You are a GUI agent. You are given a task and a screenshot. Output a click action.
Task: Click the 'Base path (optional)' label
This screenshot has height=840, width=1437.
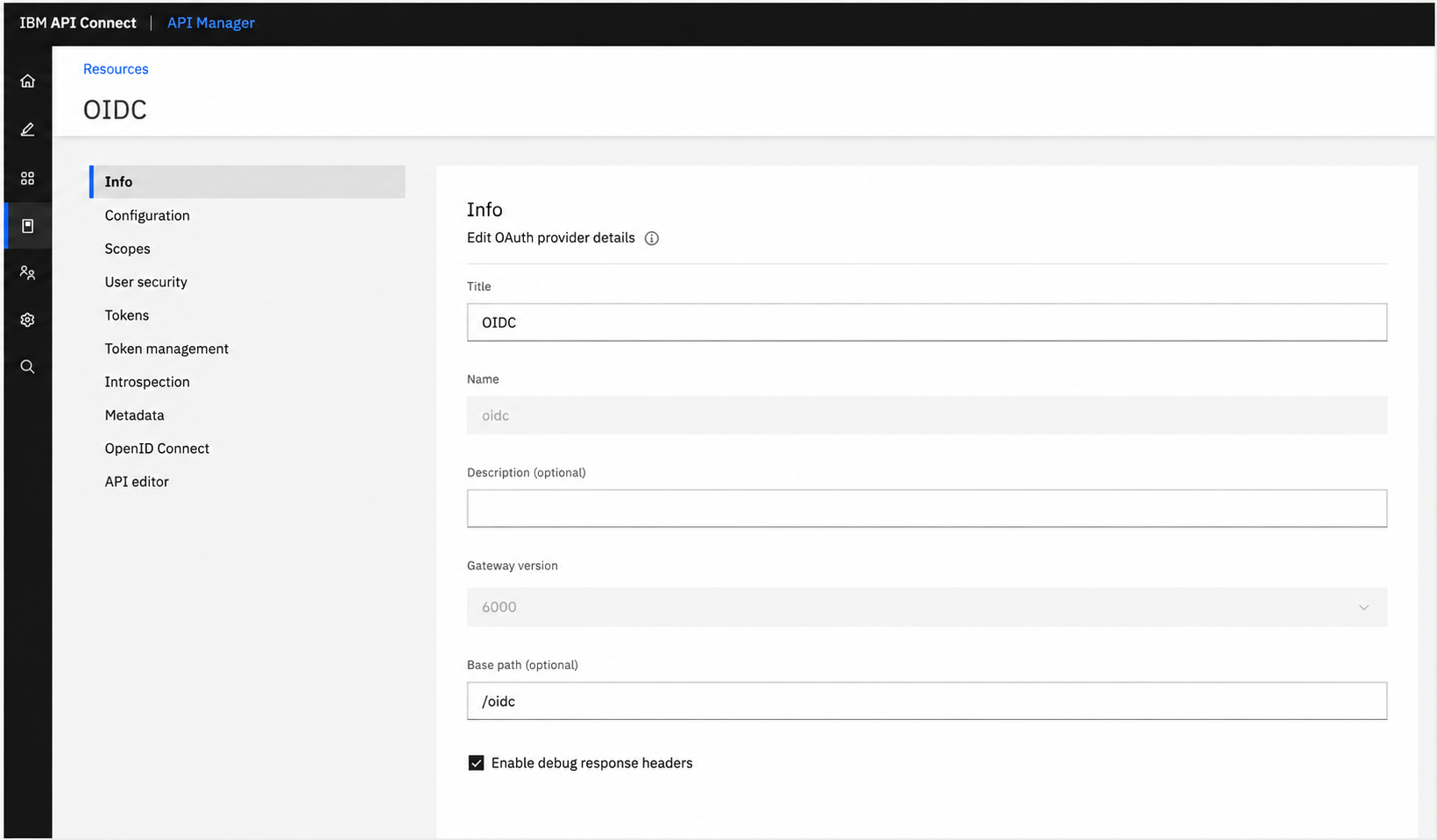[522, 665]
